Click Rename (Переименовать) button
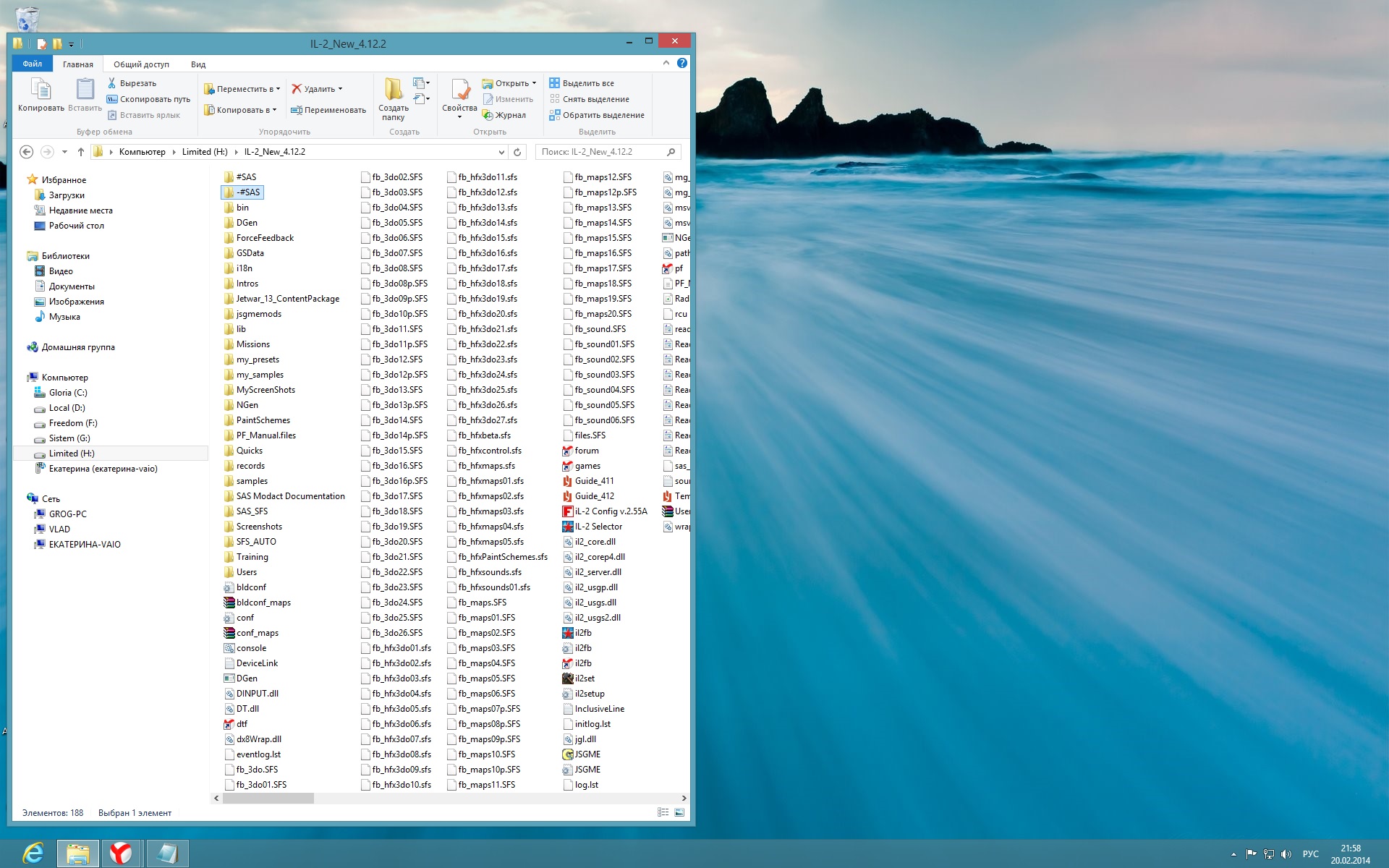1389x868 pixels. tap(328, 110)
